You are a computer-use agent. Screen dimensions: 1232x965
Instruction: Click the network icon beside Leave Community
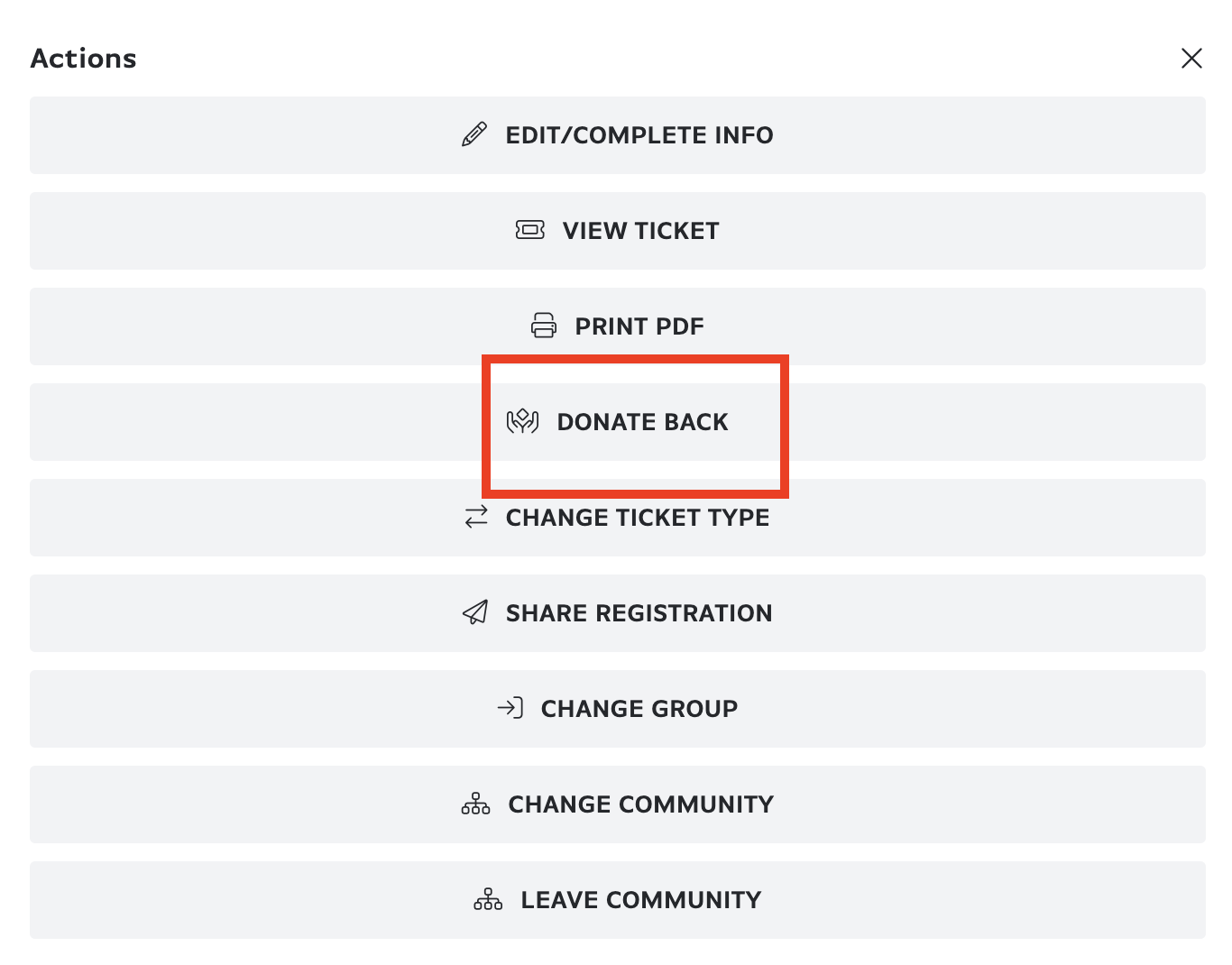(x=487, y=899)
